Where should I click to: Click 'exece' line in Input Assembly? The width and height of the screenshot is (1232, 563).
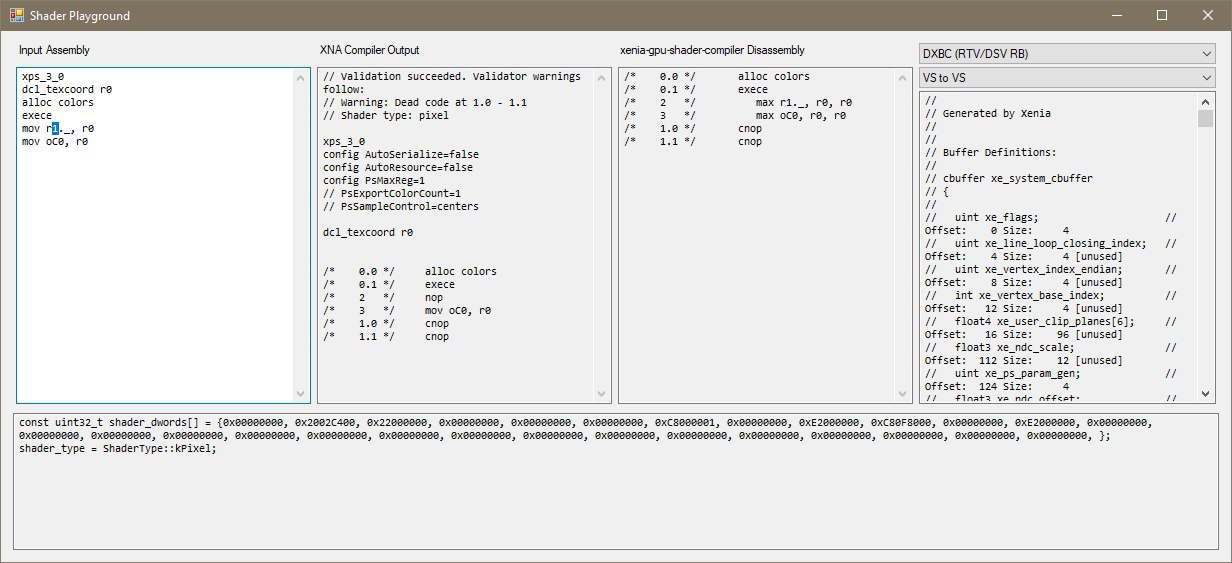36,115
